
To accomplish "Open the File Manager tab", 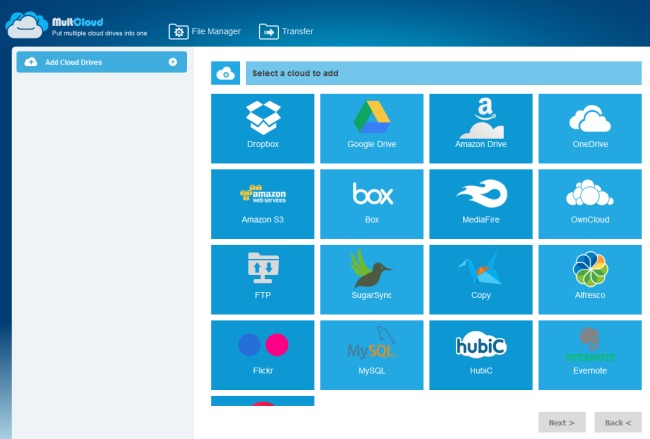I will pos(204,32).
